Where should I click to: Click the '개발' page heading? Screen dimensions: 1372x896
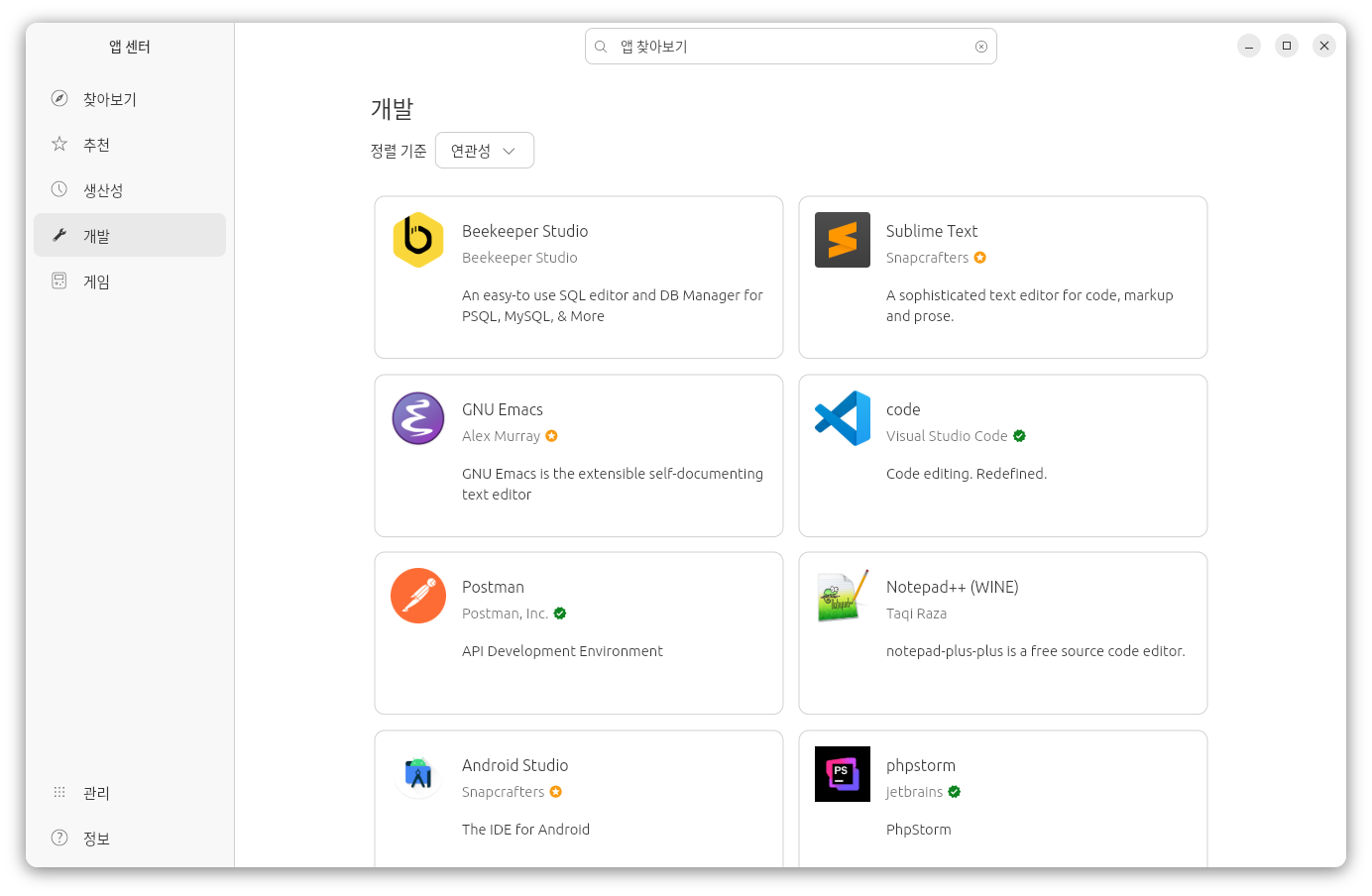click(392, 109)
